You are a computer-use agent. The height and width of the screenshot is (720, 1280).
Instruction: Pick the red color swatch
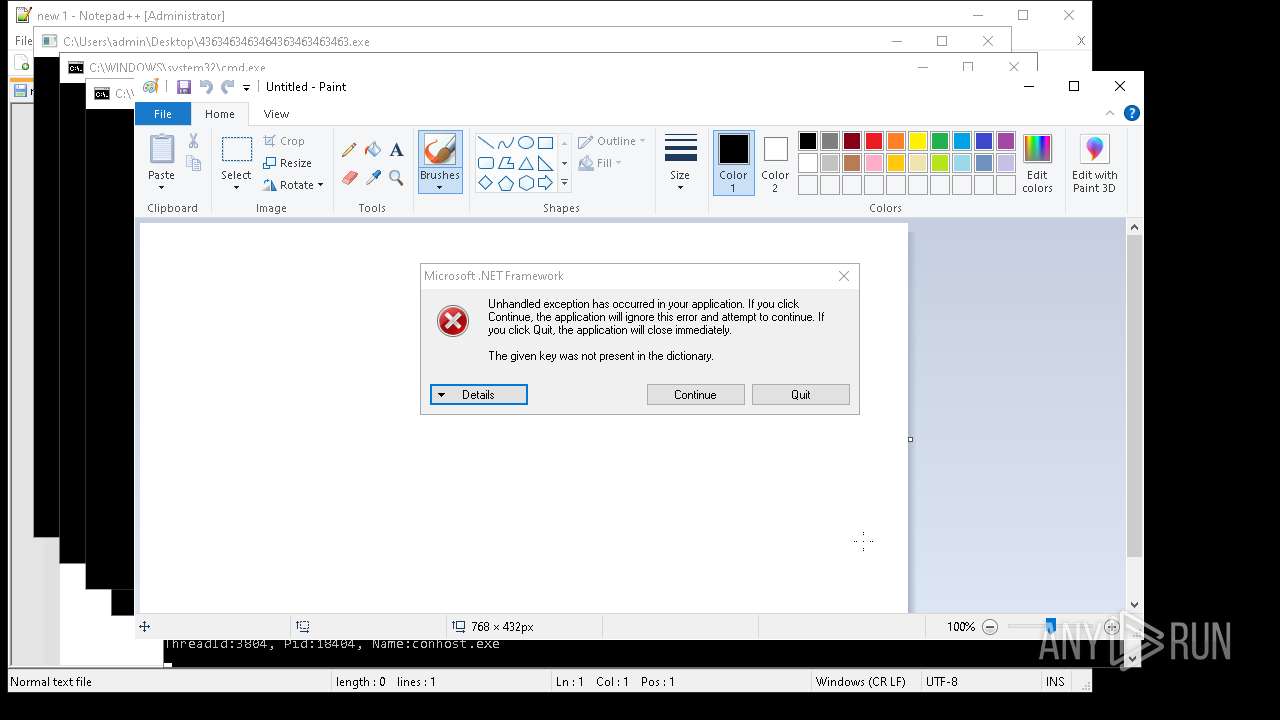coord(873,141)
